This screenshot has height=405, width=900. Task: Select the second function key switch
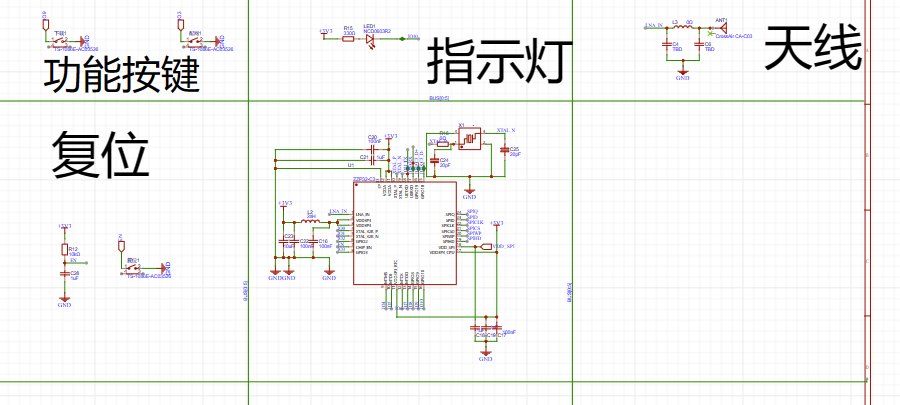coord(195,40)
